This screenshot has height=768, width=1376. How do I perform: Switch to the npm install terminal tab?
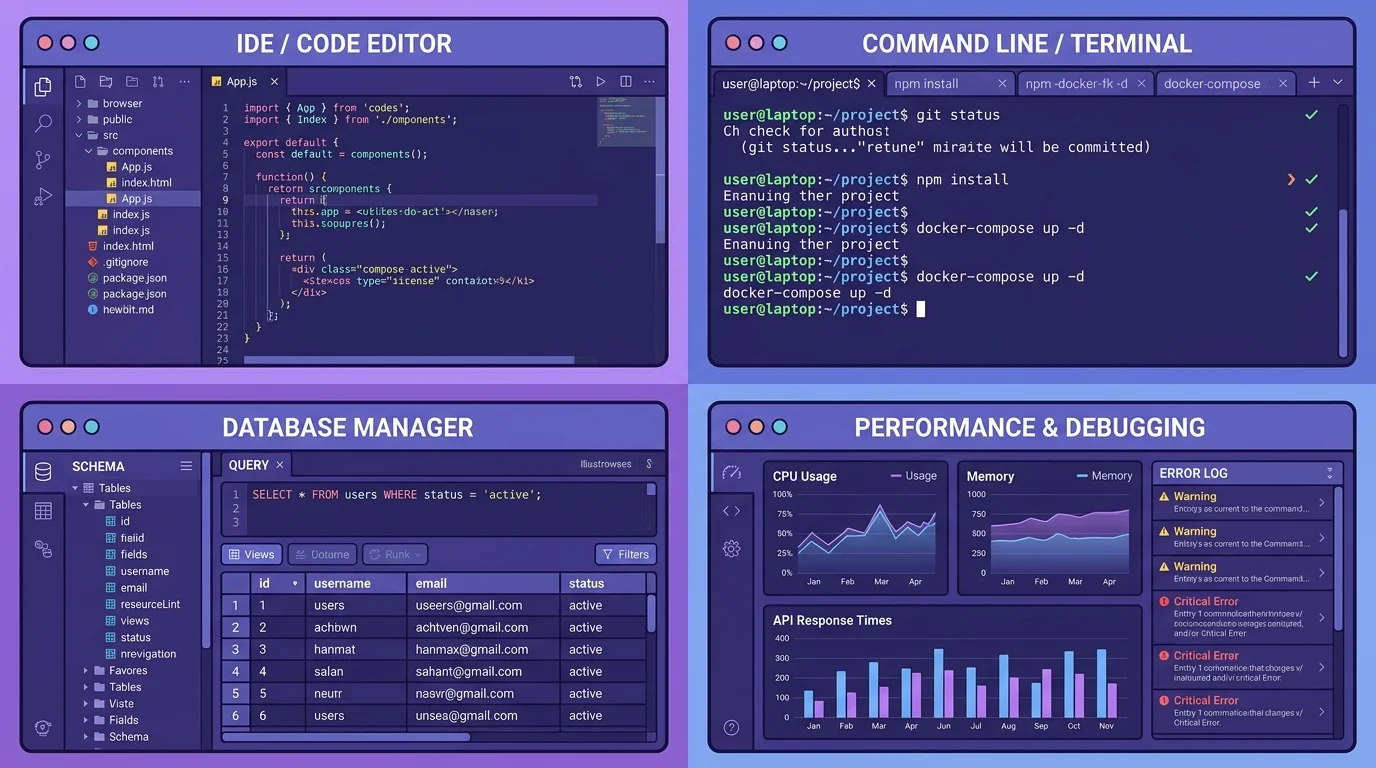click(951, 84)
